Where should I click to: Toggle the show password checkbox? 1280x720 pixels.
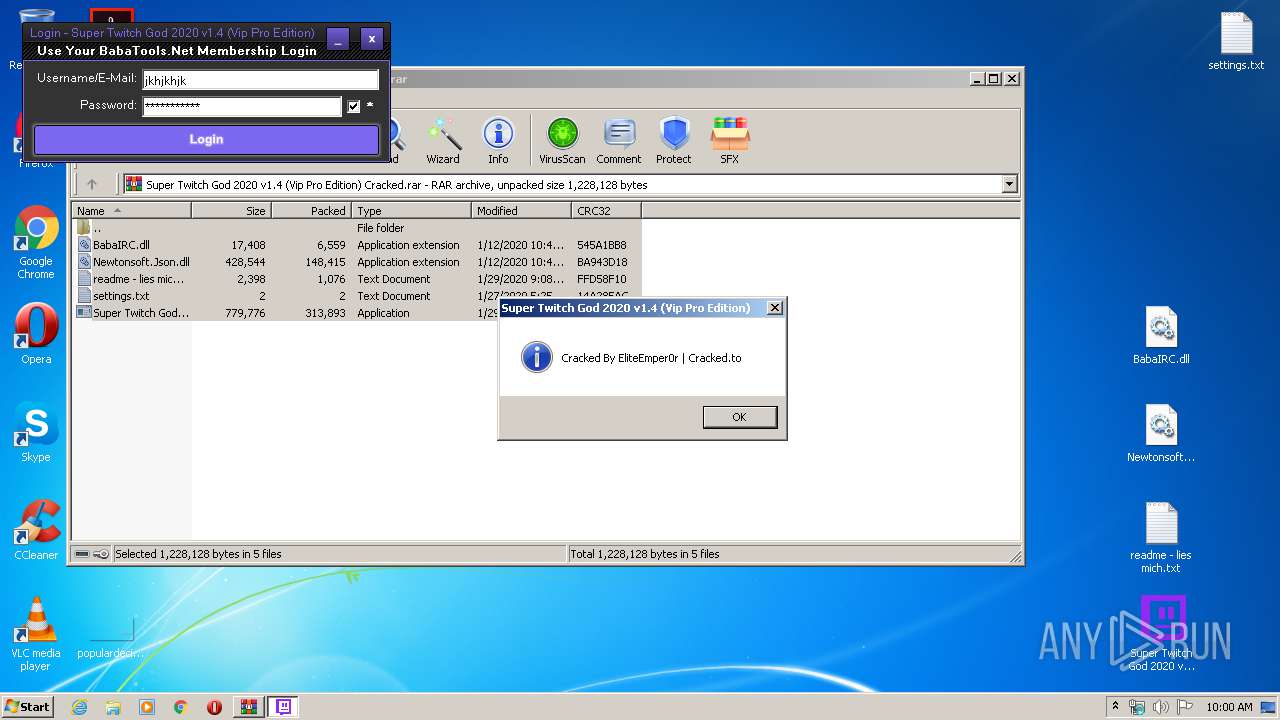[x=353, y=106]
